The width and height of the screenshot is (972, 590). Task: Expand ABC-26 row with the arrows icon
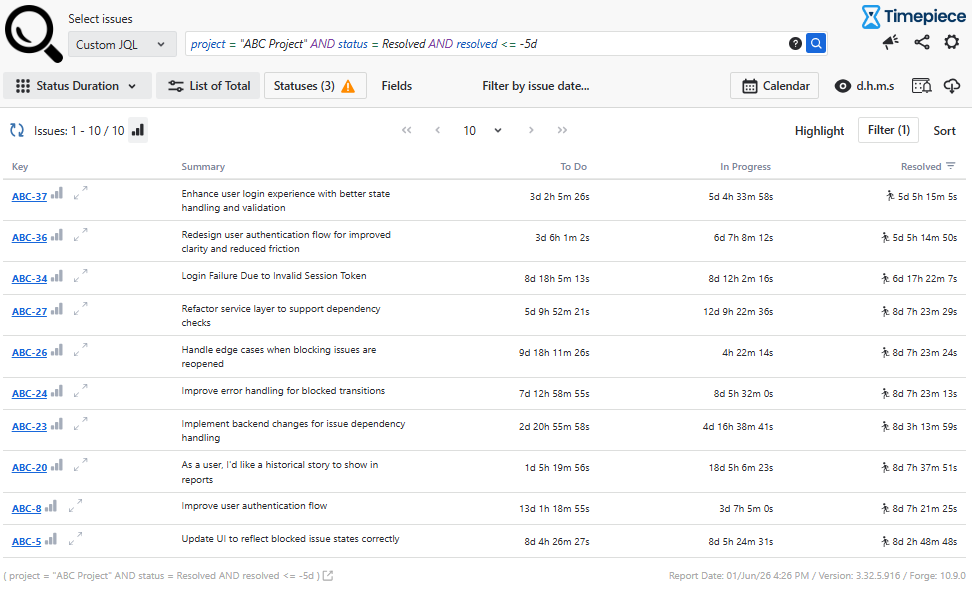[x=81, y=350]
